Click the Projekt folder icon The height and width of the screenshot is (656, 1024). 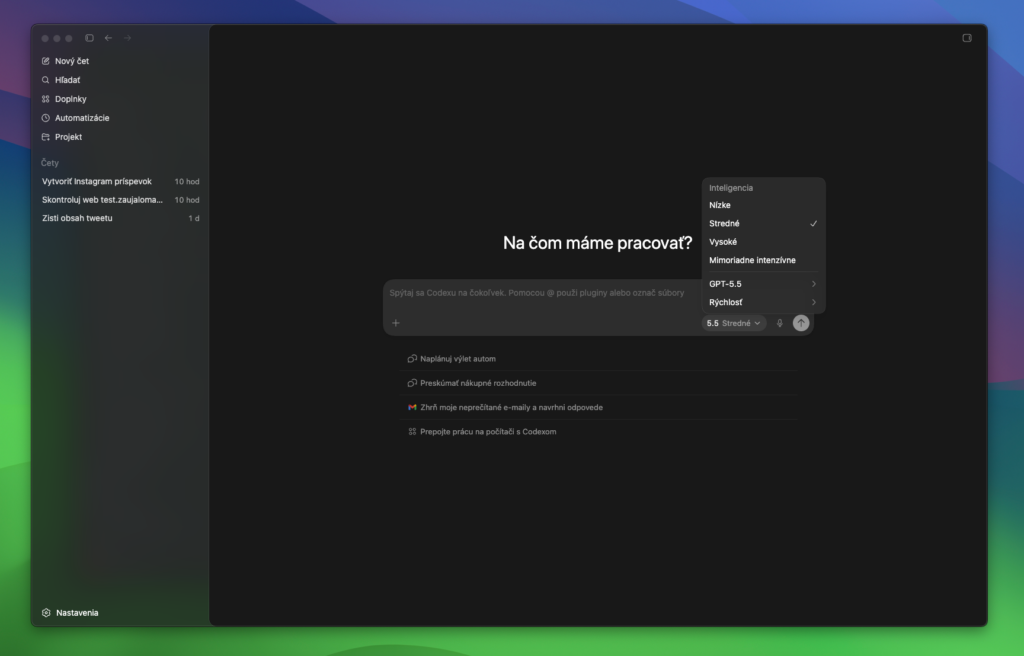point(46,137)
